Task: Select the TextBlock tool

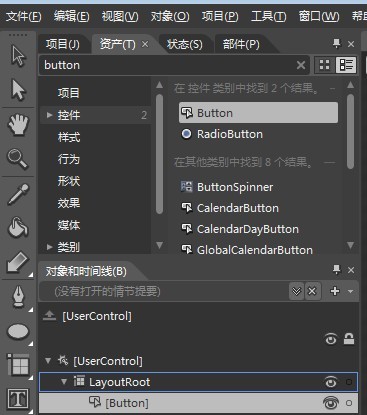Action: [18, 399]
